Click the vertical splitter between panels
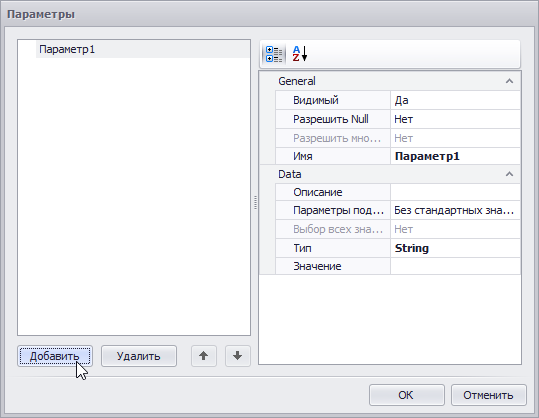Viewport: 539px width, 418px height. pyautogui.click(x=255, y=202)
